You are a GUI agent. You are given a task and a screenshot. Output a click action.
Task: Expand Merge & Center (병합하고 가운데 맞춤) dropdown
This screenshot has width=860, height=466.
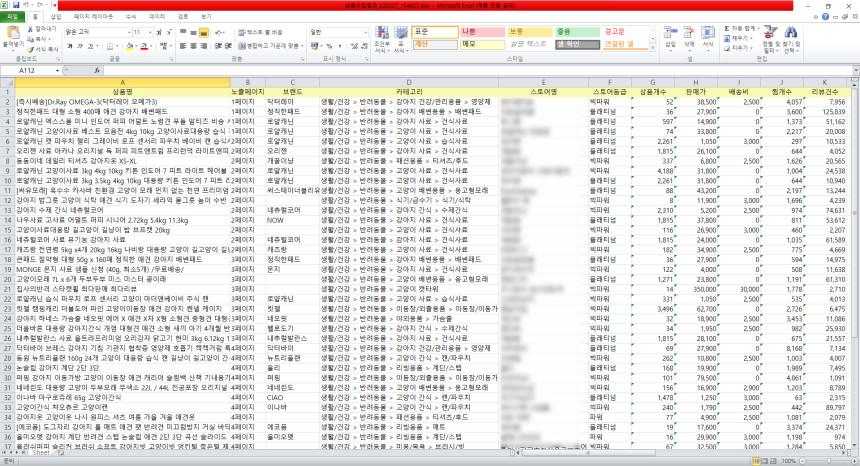[x=302, y=46]
